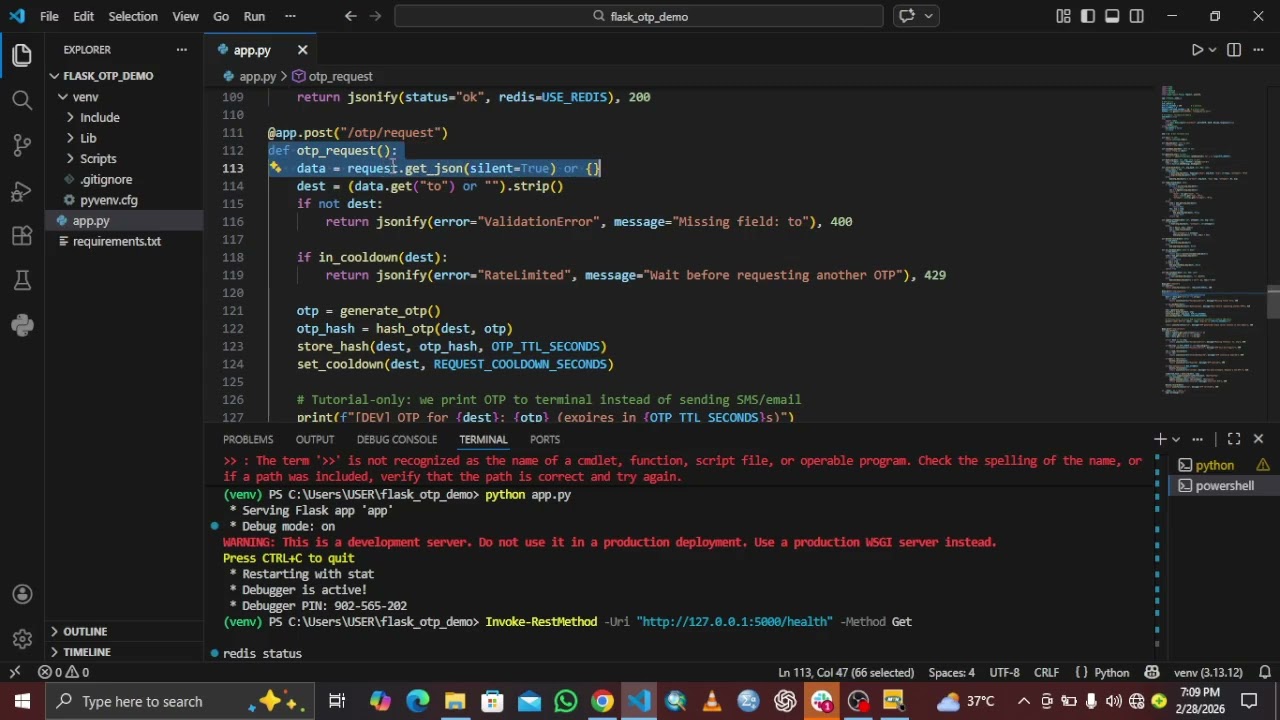Image resolution: width=1280 pixels, height=720 pixels.
Task: Close the terminal panel
Action: pos(1258,439)
